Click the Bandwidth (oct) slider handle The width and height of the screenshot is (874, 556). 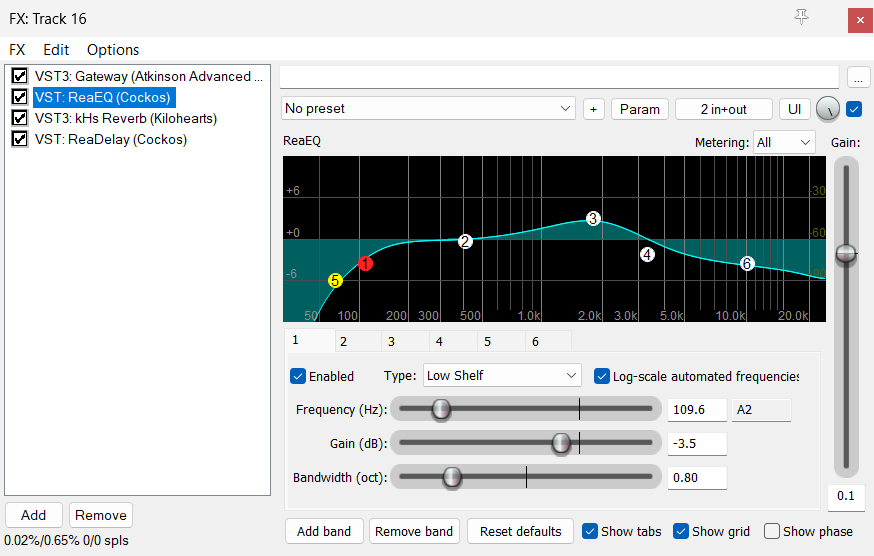[452, 477]
